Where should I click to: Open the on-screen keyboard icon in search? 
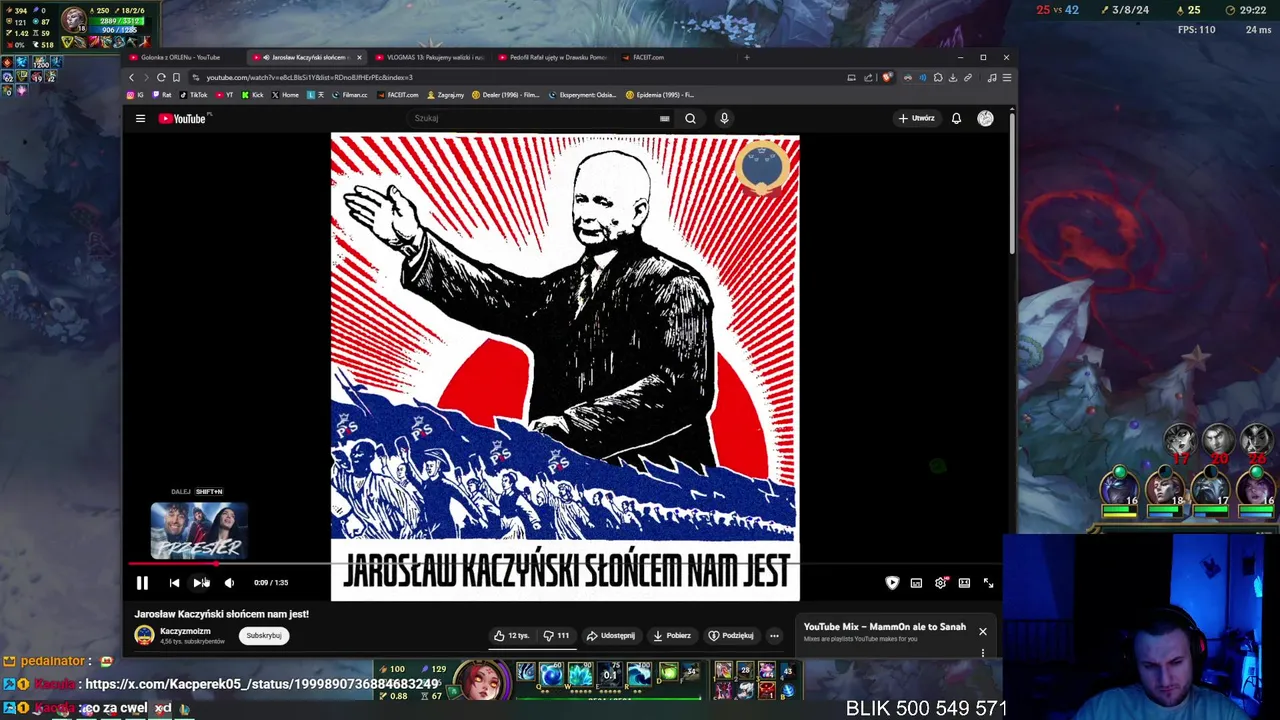pyautogui.click(x=664, y=118)
